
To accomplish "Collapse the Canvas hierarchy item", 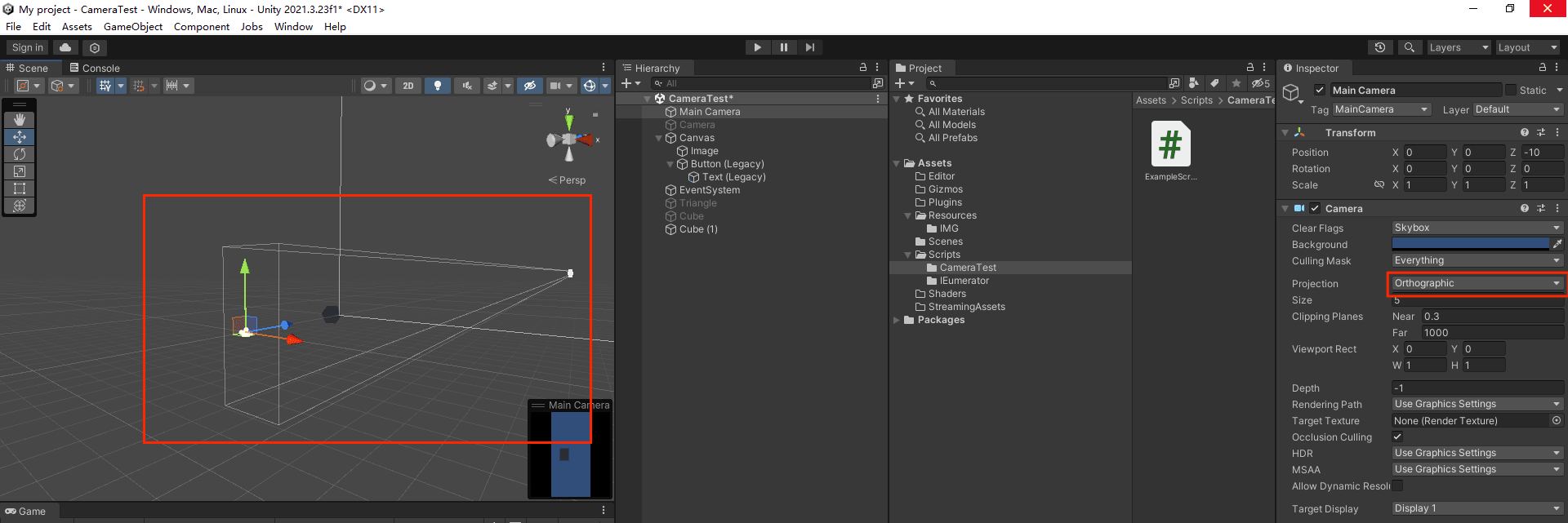I will 659,139.
